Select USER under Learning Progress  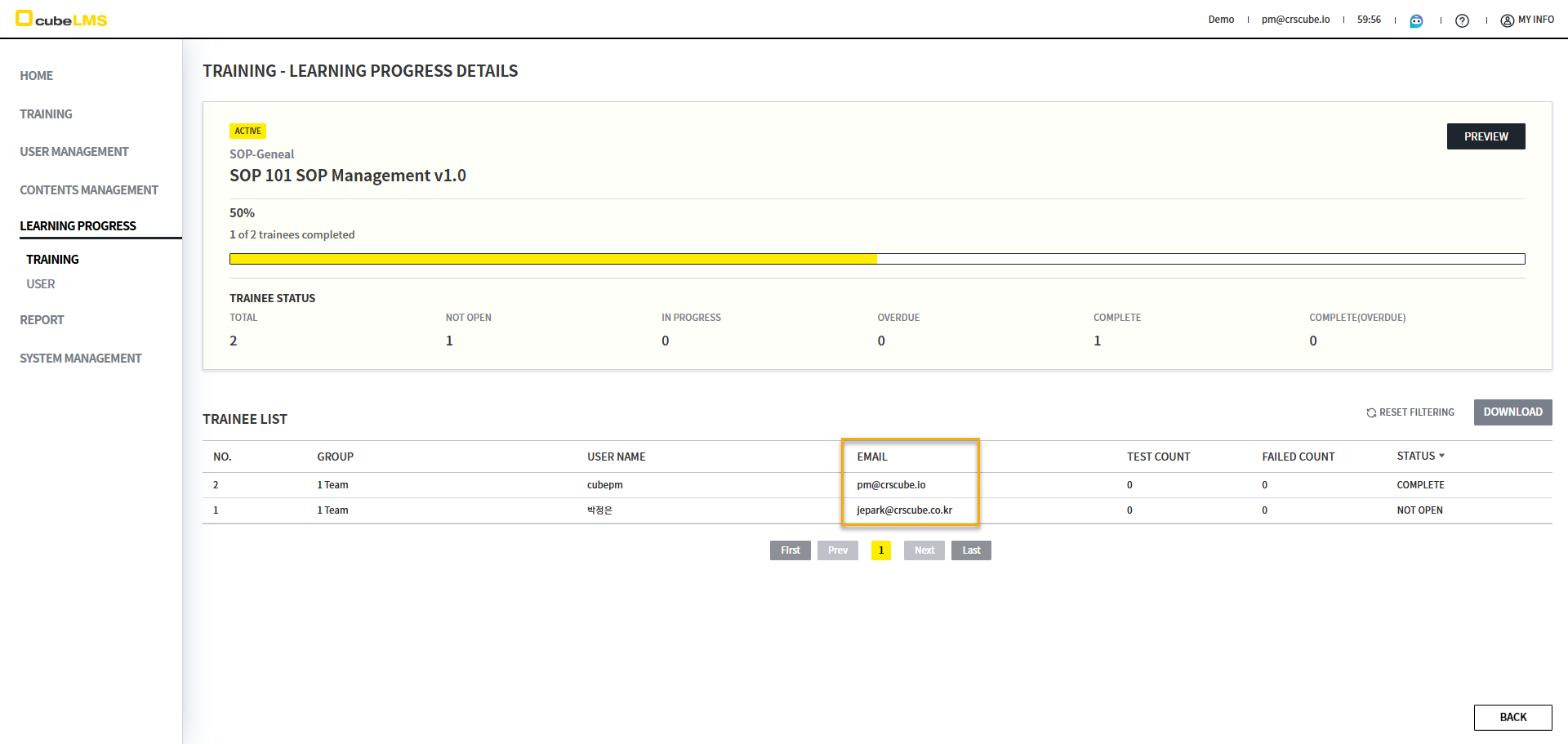tap(41, 284)
